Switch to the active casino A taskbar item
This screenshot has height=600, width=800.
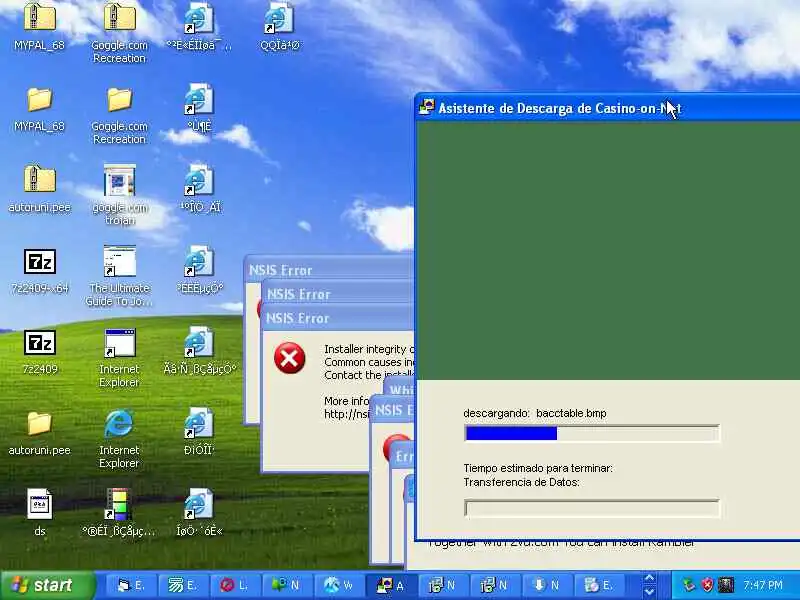[392, 585]
